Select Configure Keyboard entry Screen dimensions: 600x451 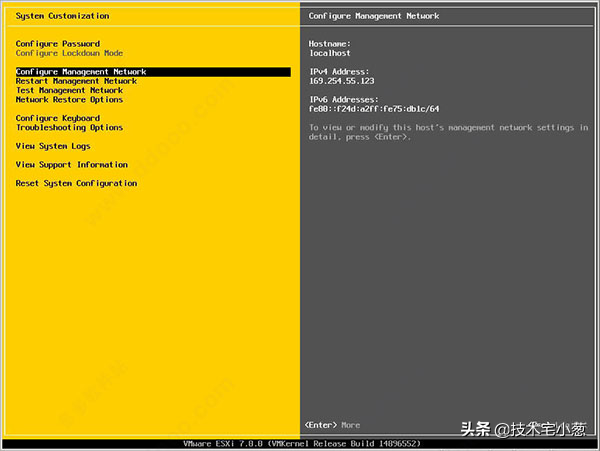[x=58, y=118]
